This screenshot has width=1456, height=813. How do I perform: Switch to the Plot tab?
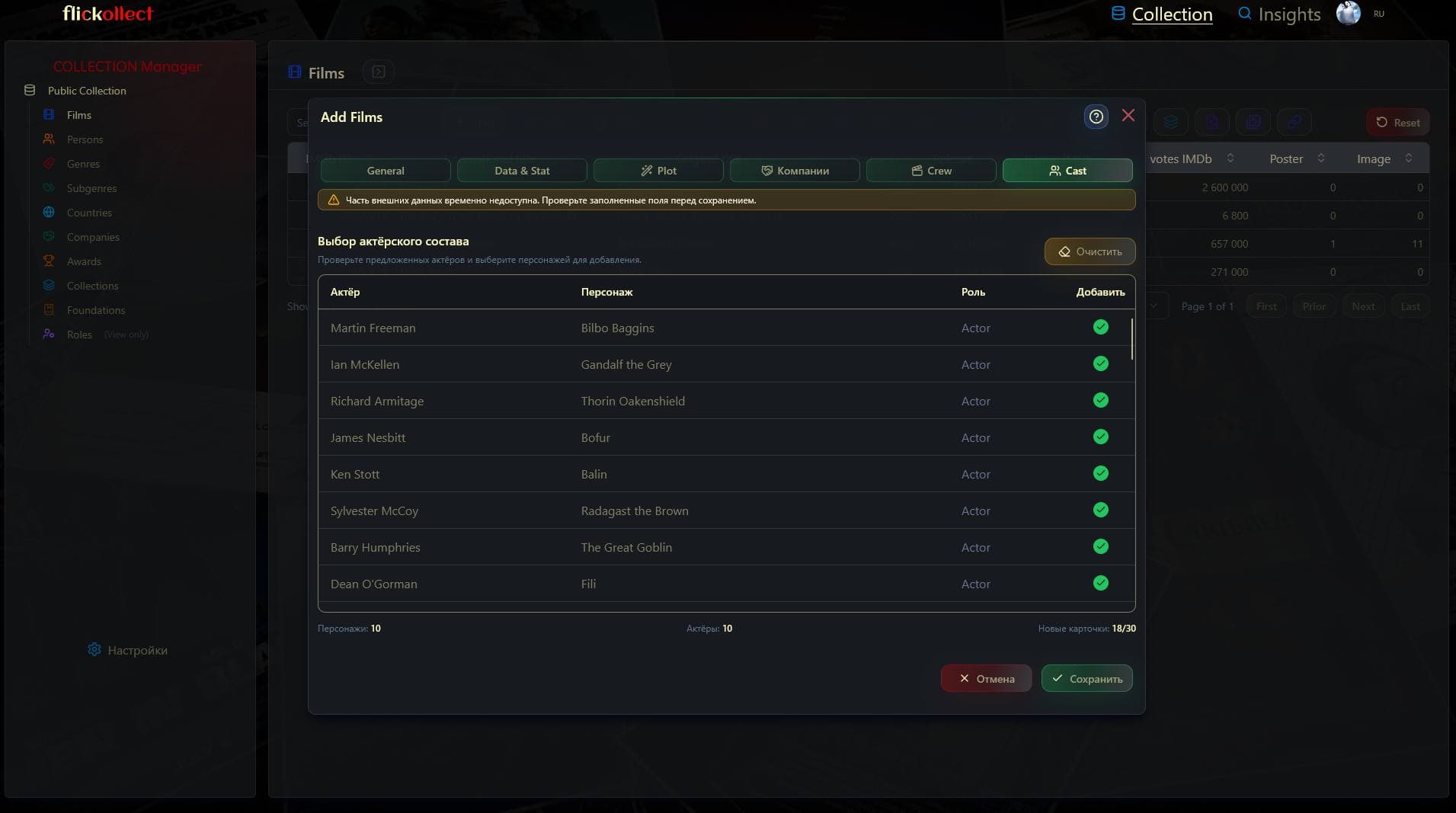coord(658,171)
